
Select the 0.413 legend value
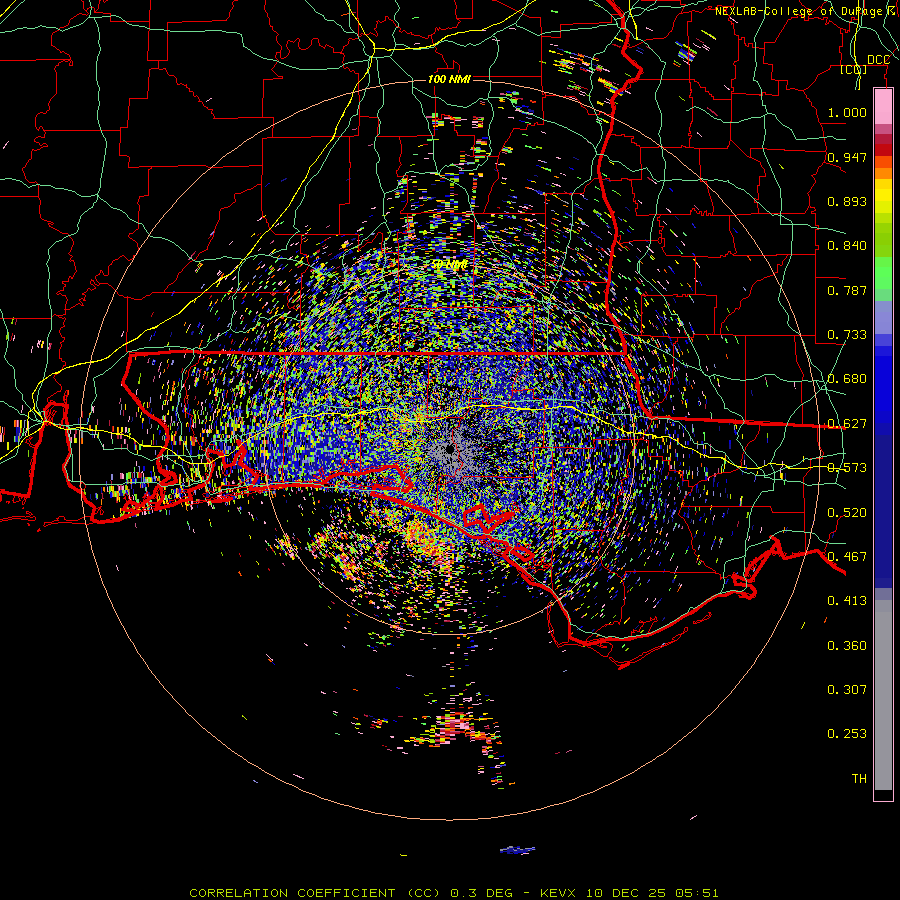point(847,601)
